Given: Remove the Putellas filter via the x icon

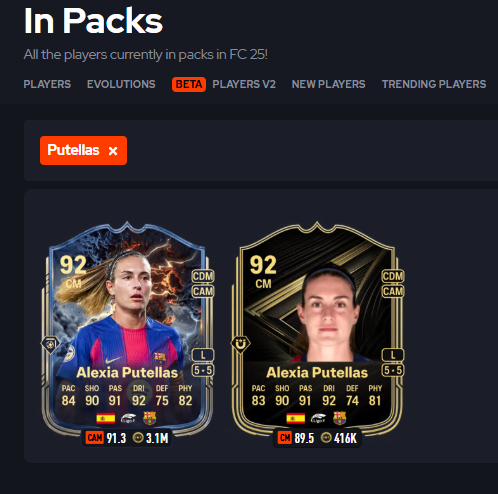Looking at the screenshot, I should coord(113,151).
